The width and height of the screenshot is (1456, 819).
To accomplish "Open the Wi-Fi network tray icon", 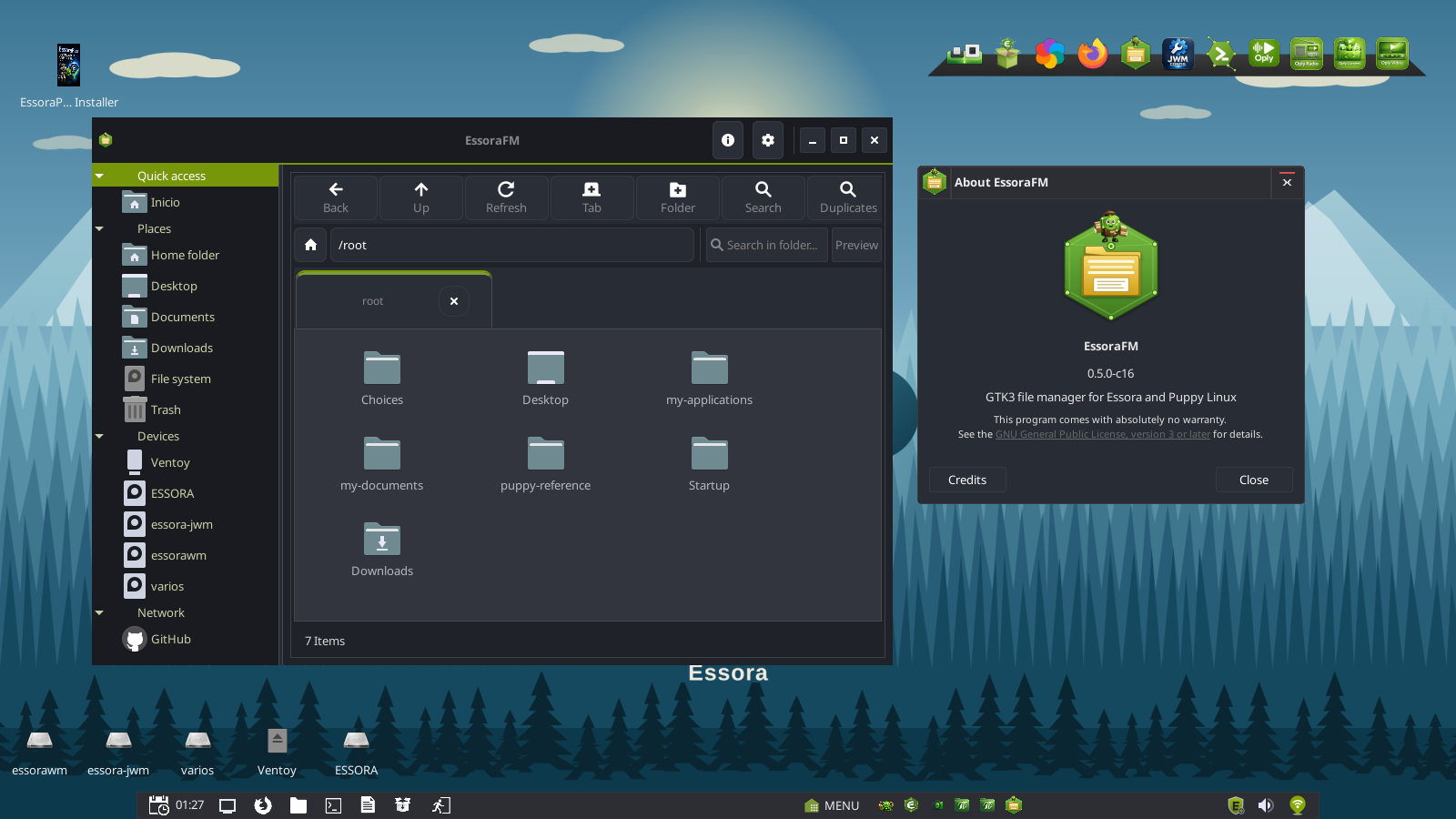I will (1298, 805).
